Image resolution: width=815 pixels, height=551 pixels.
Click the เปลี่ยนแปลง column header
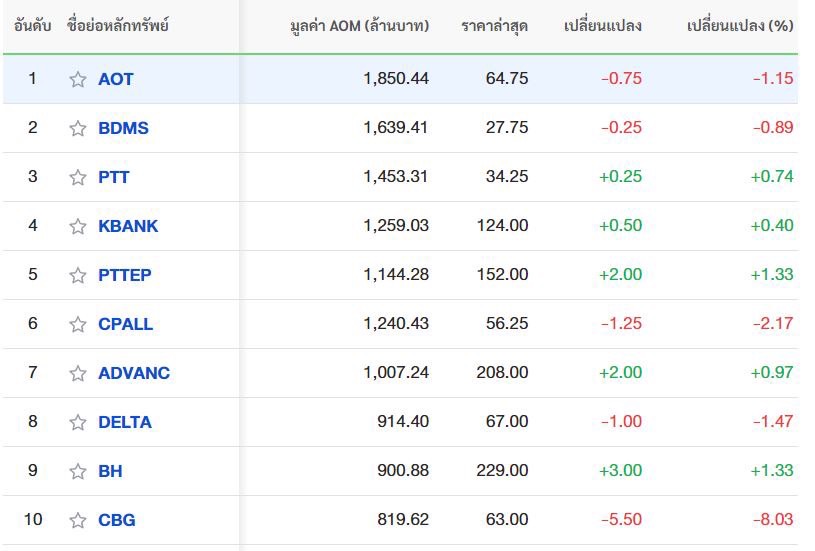click(x=603, y=25)
